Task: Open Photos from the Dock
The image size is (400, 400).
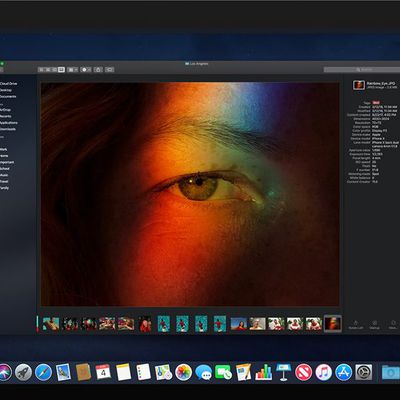Action: click(184, 372)
